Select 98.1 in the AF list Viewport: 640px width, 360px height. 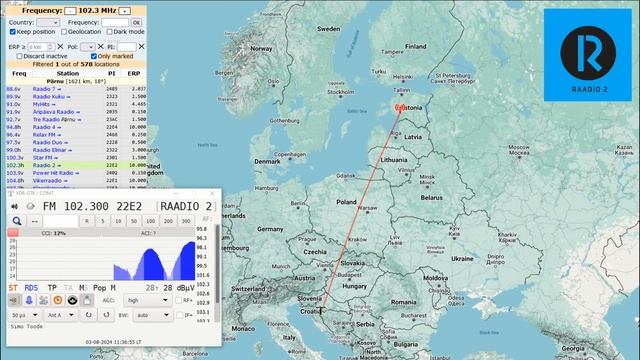point(202,247)
